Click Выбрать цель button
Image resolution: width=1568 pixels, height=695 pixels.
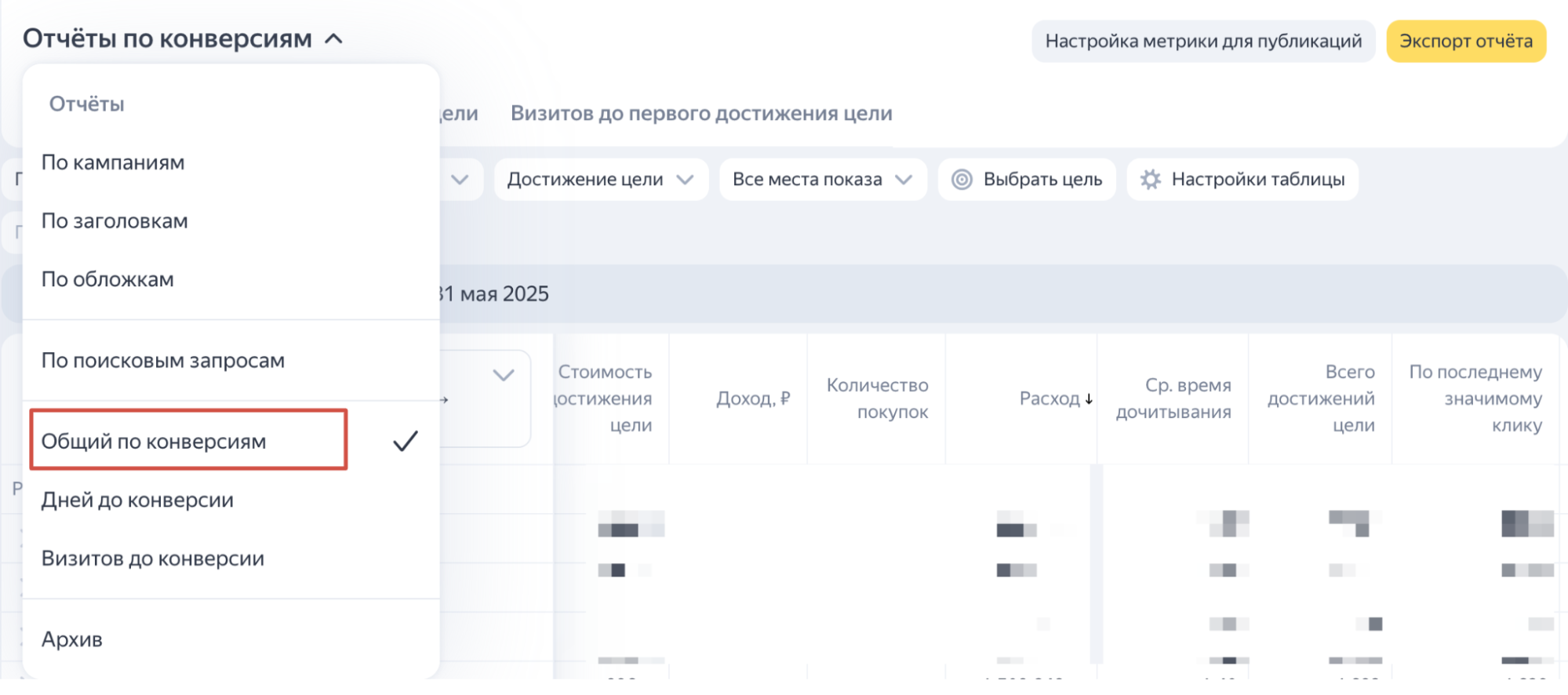tap(1027, 180)
